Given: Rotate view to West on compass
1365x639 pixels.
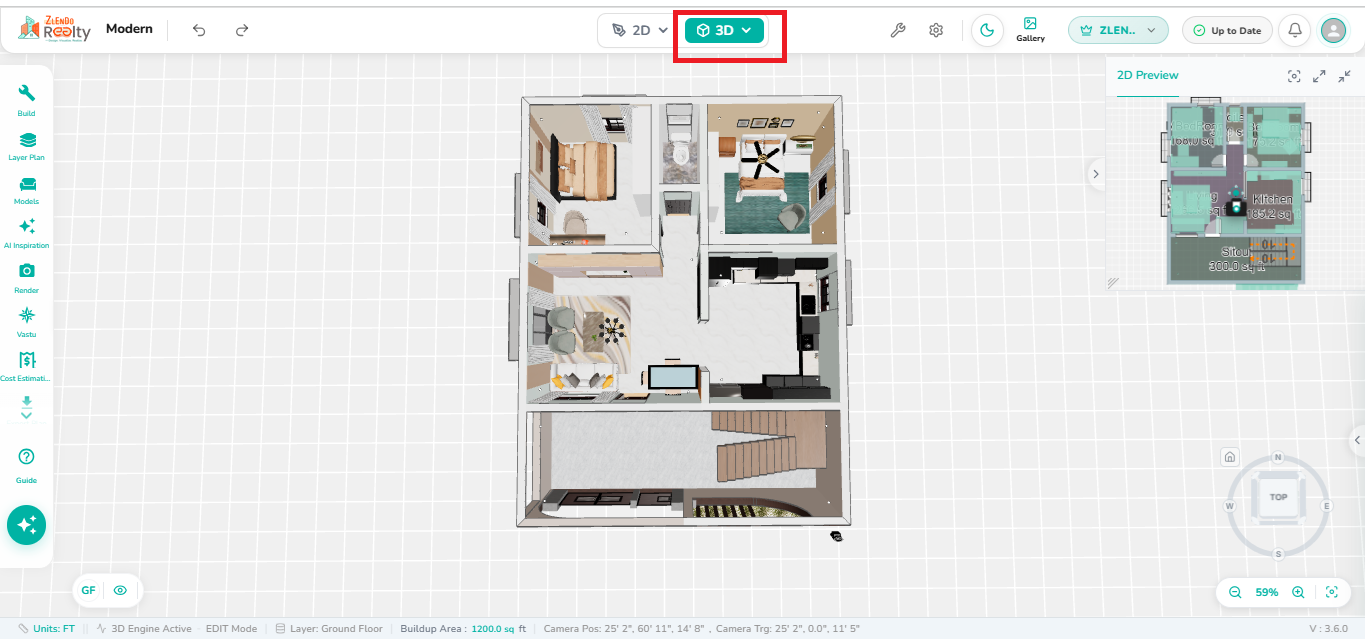Looking at the screenshot, I should [x=1230, y=506].
